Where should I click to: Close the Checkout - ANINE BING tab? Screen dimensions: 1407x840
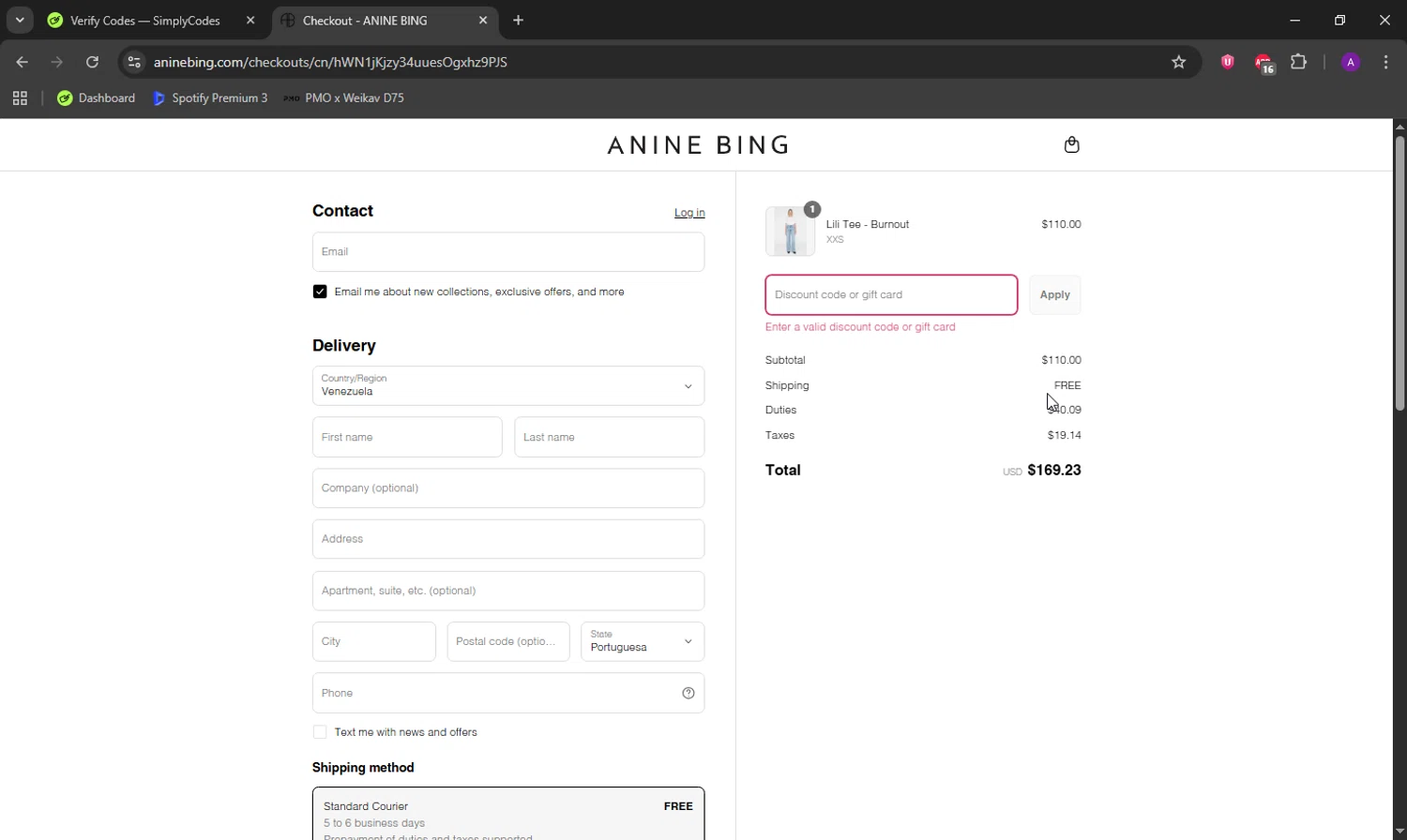(x=483, y=20)
